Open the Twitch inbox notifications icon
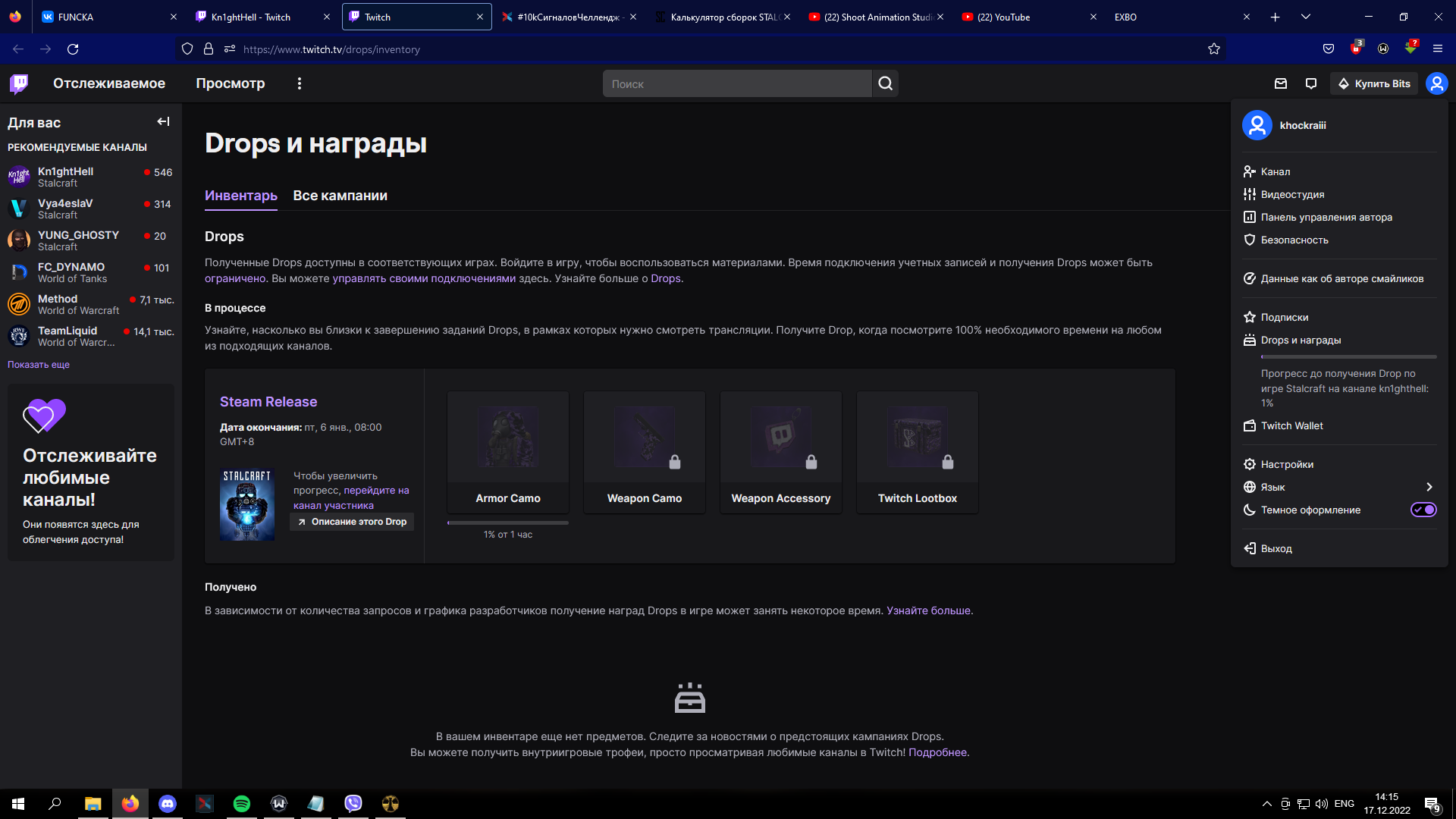The width and height of the screenshot is (1456, 819). point(1281,83)
